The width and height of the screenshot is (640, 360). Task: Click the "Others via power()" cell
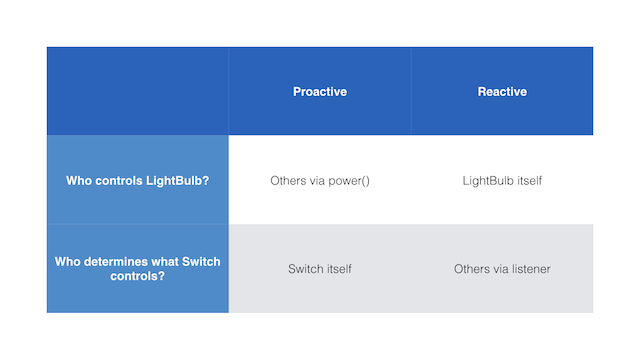320,180
